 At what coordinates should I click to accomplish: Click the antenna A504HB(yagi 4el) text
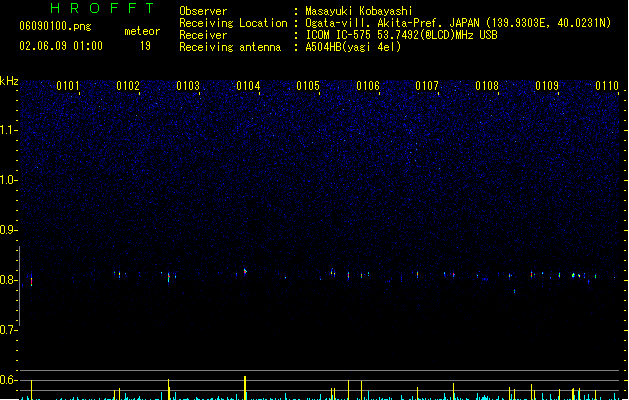[x=353, y=47]
